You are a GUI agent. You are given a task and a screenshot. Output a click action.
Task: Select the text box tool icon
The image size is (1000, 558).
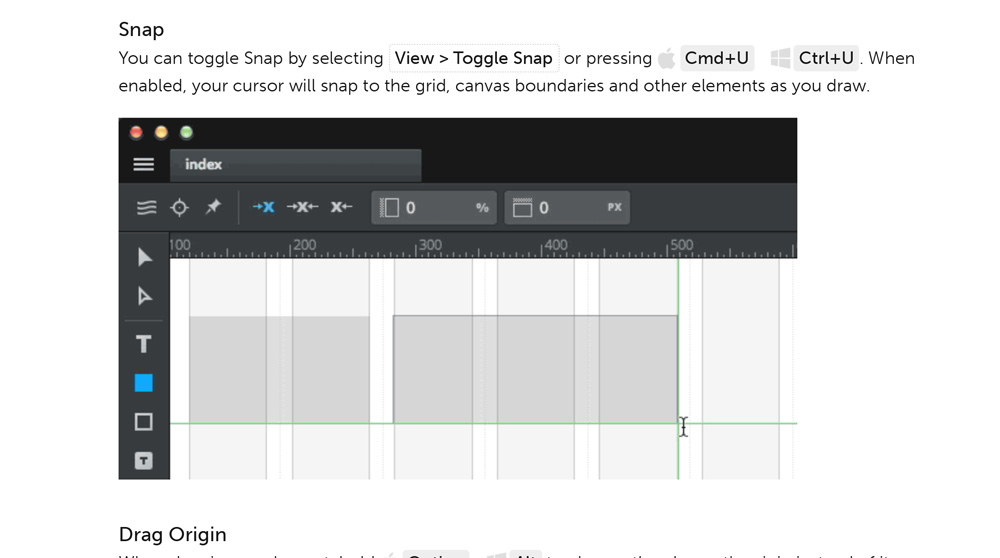[143, 460]
